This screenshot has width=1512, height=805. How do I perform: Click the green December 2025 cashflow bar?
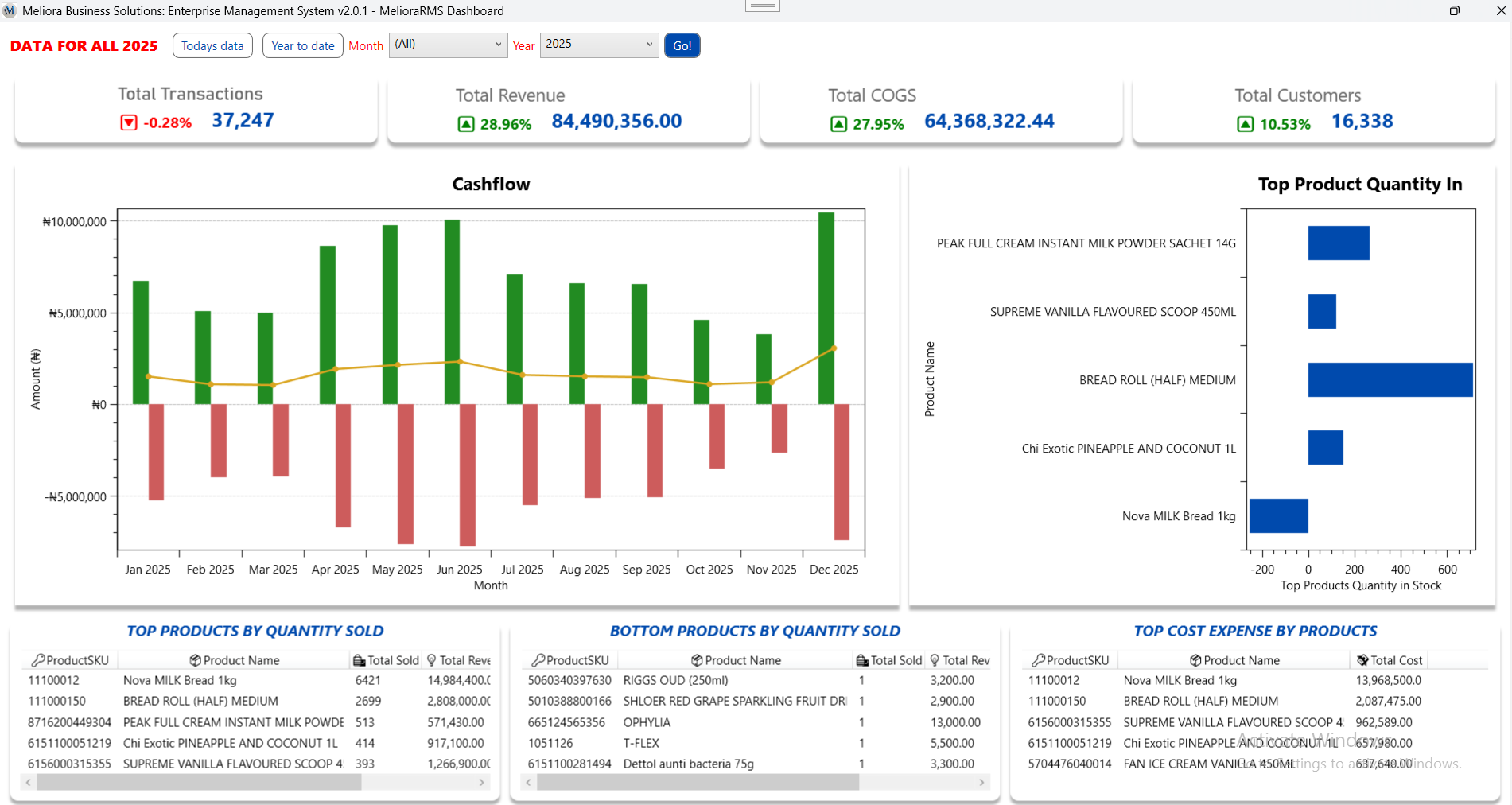(826, 309)
